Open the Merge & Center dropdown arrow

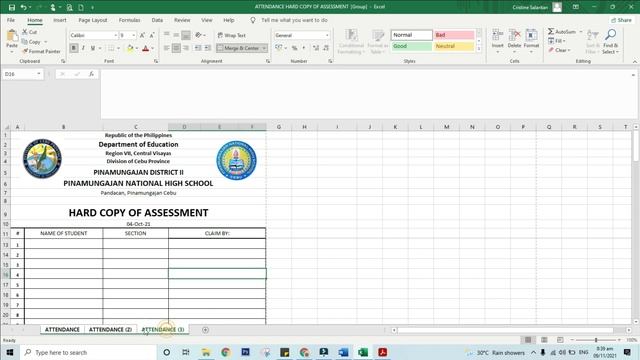pos(264,48)
